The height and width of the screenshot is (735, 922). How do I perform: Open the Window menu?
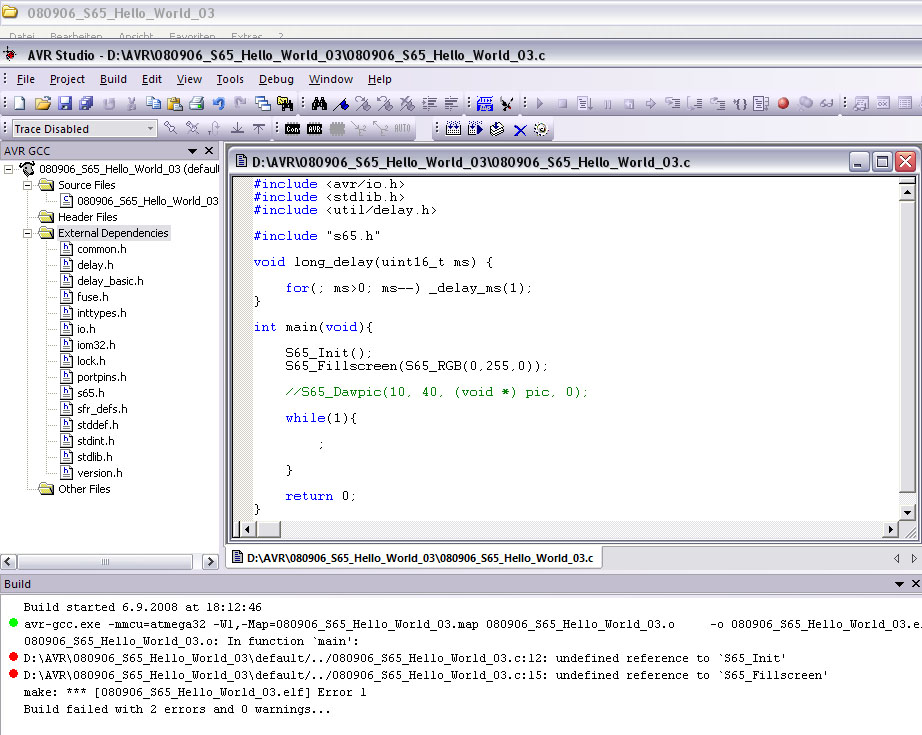[330, 79]
